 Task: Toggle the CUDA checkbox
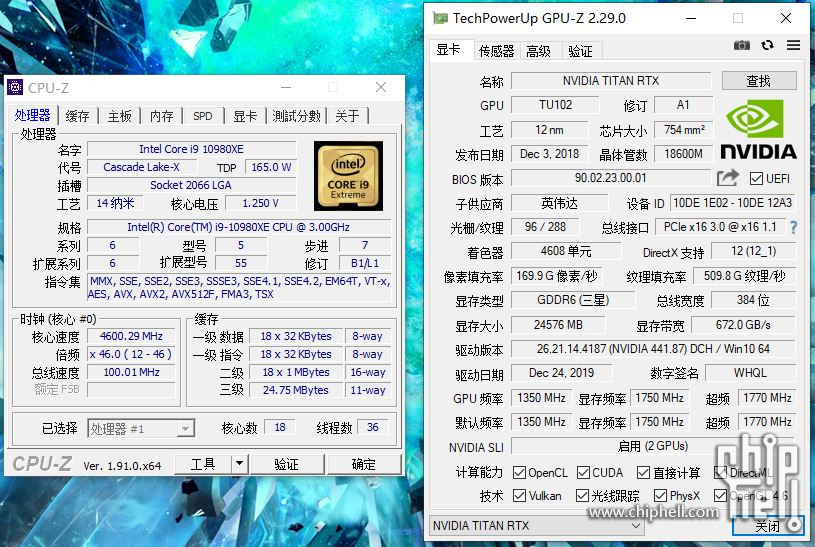[583, 472]
